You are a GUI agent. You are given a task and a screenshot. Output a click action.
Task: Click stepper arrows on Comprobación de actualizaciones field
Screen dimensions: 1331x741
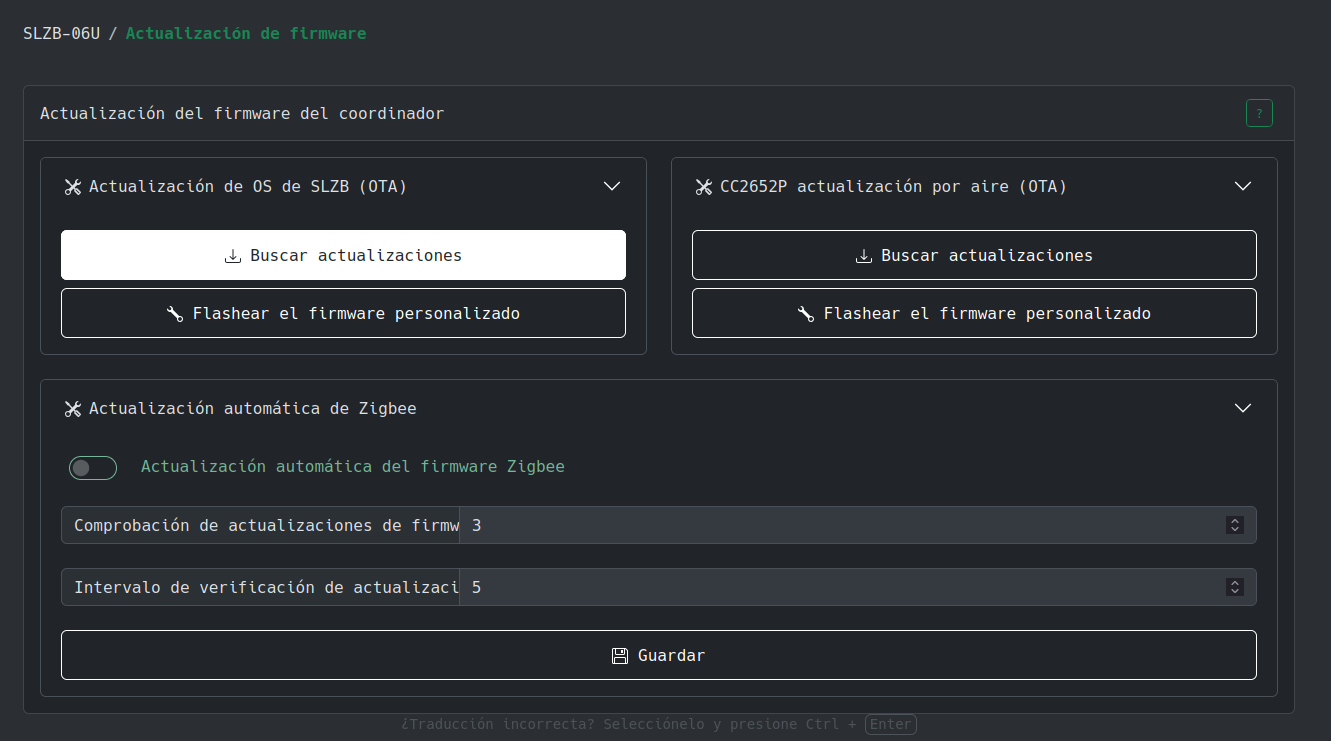coord(1235,525)
